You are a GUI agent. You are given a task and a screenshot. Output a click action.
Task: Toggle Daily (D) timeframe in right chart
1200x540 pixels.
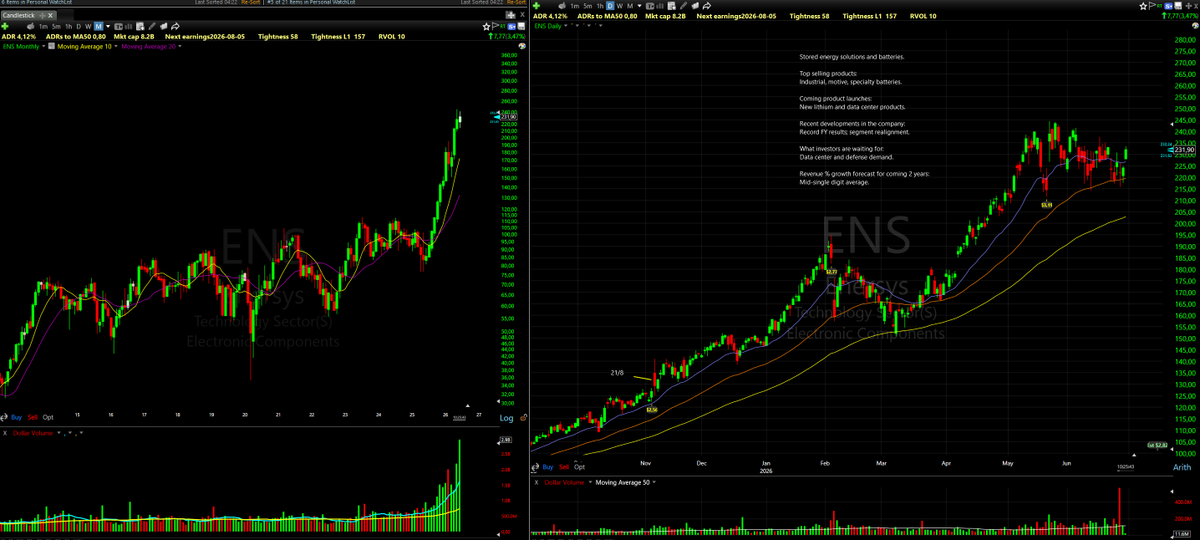(x=610, y=6)
